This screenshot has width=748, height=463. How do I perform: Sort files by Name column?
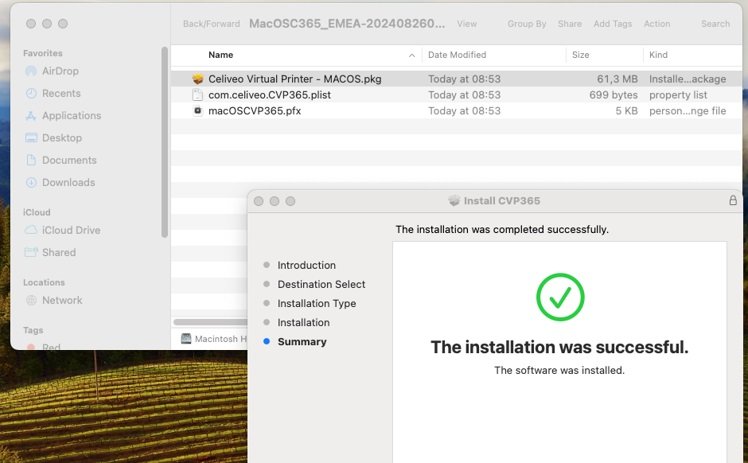(x=220, y=55)
